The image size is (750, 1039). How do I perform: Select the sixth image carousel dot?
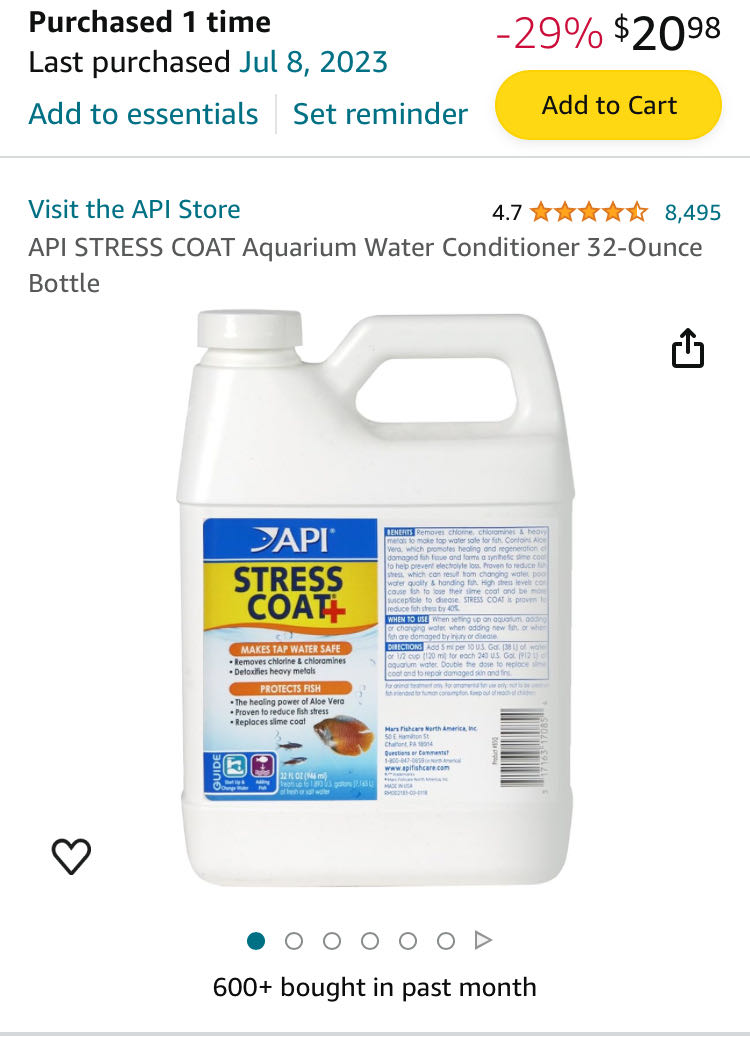tap(446, 941)
